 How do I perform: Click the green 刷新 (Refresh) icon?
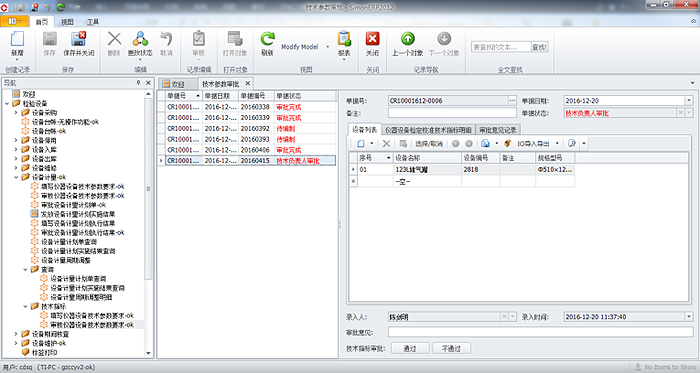pos(267,39)
